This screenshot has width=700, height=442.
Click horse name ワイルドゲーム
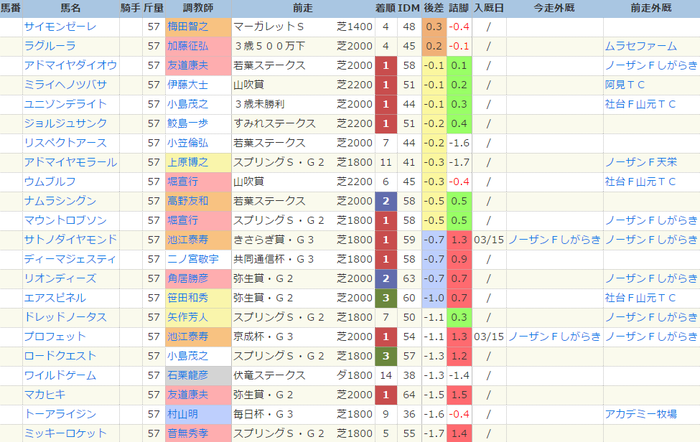(x=60, y=375)
